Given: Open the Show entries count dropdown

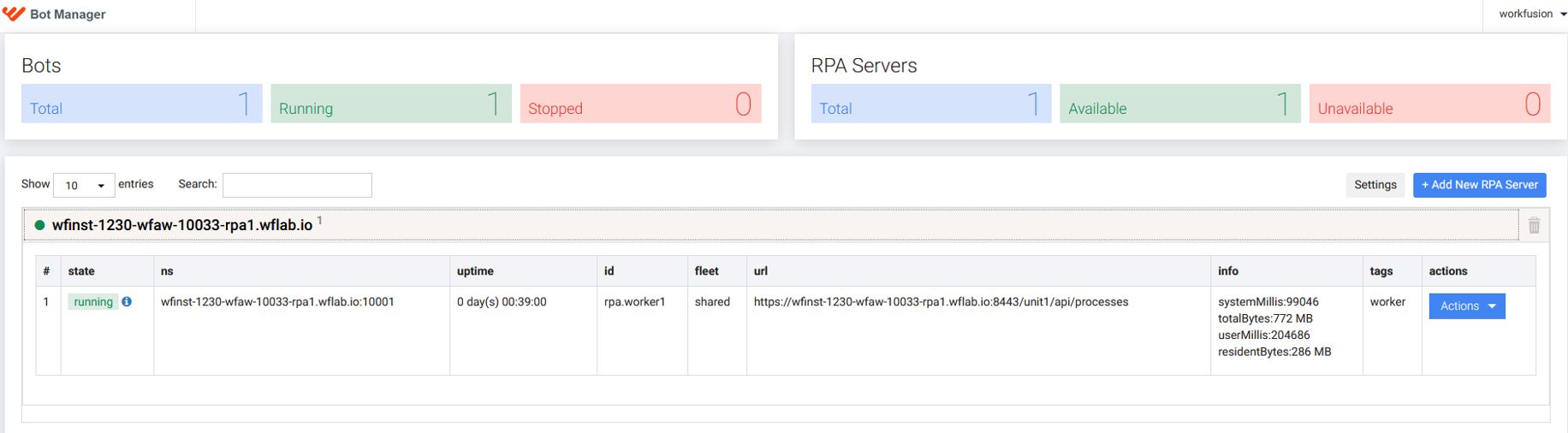Looking at the screenshot, I should 84,185.
